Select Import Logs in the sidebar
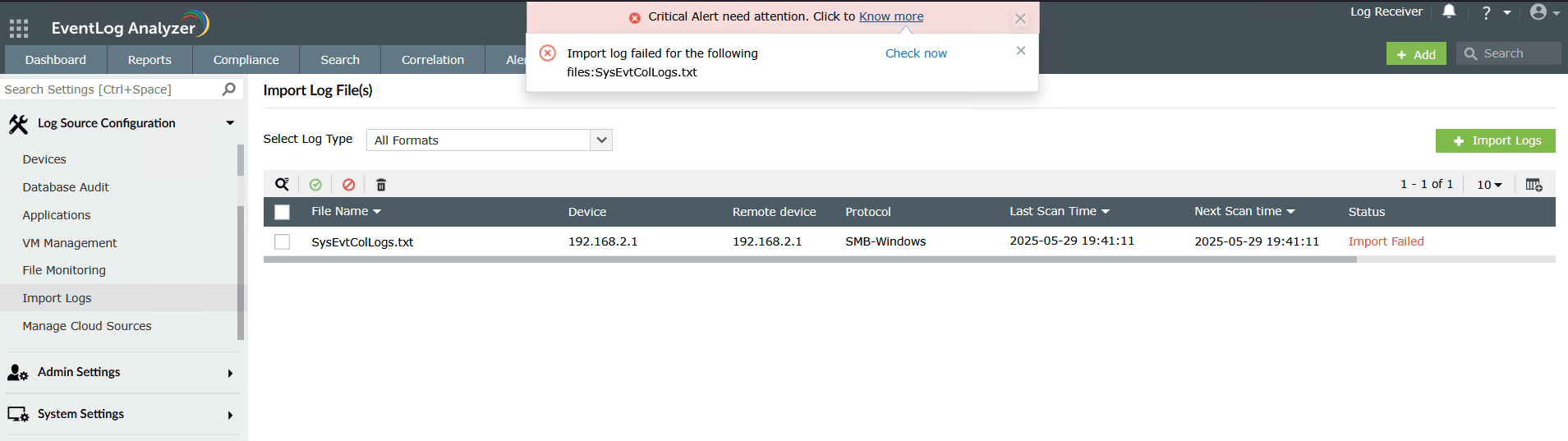This screenshot has height=441, width=1568. coord(57,298)
